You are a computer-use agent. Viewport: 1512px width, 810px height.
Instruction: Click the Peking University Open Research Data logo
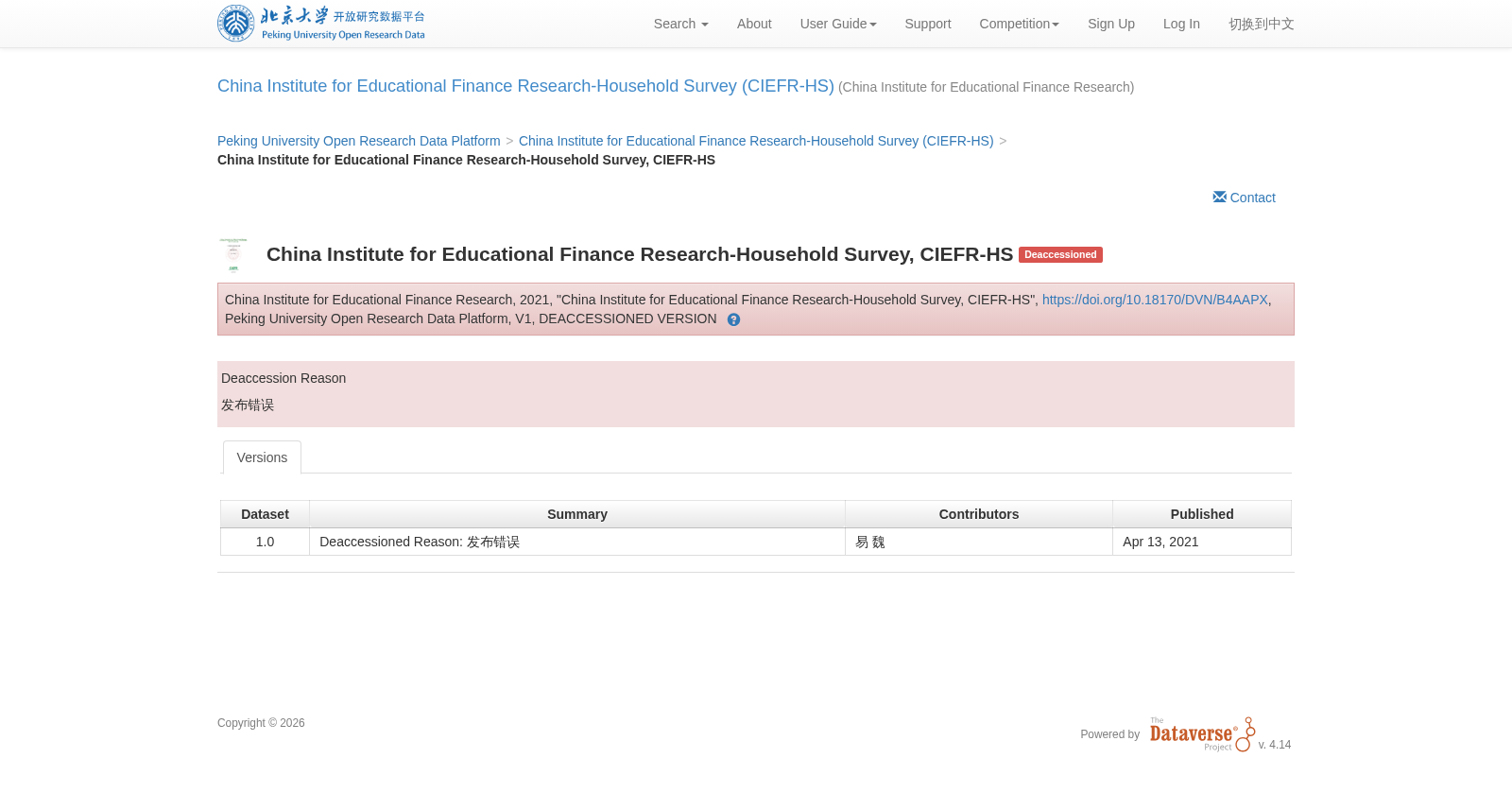[321, 24]
